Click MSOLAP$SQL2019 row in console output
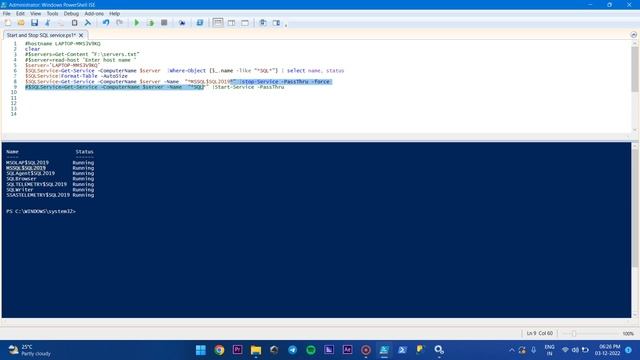 click(50, 162)
